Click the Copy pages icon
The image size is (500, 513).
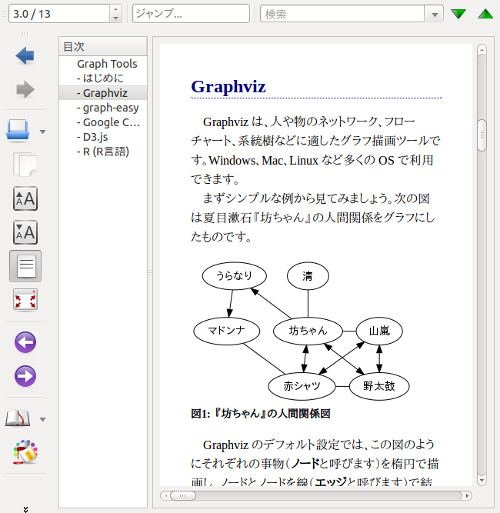point(25,165)
